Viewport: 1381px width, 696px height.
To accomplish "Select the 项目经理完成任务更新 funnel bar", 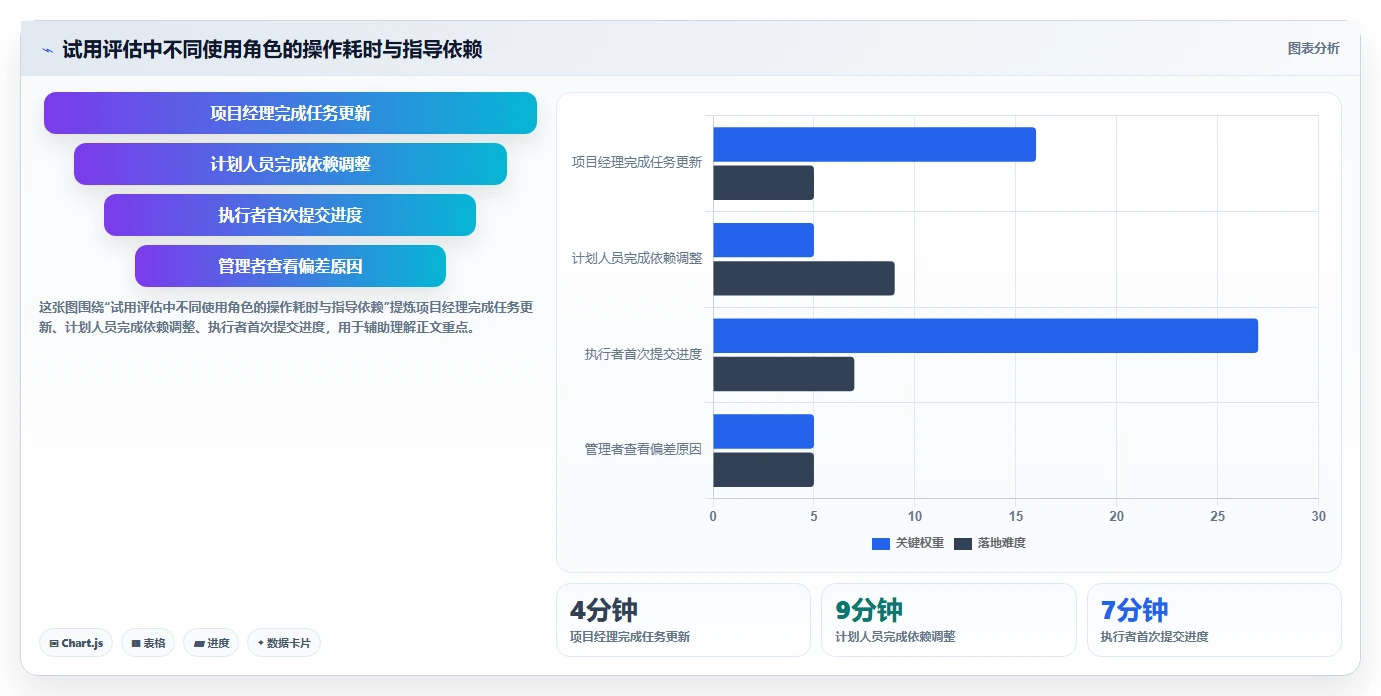I will 290,113.
